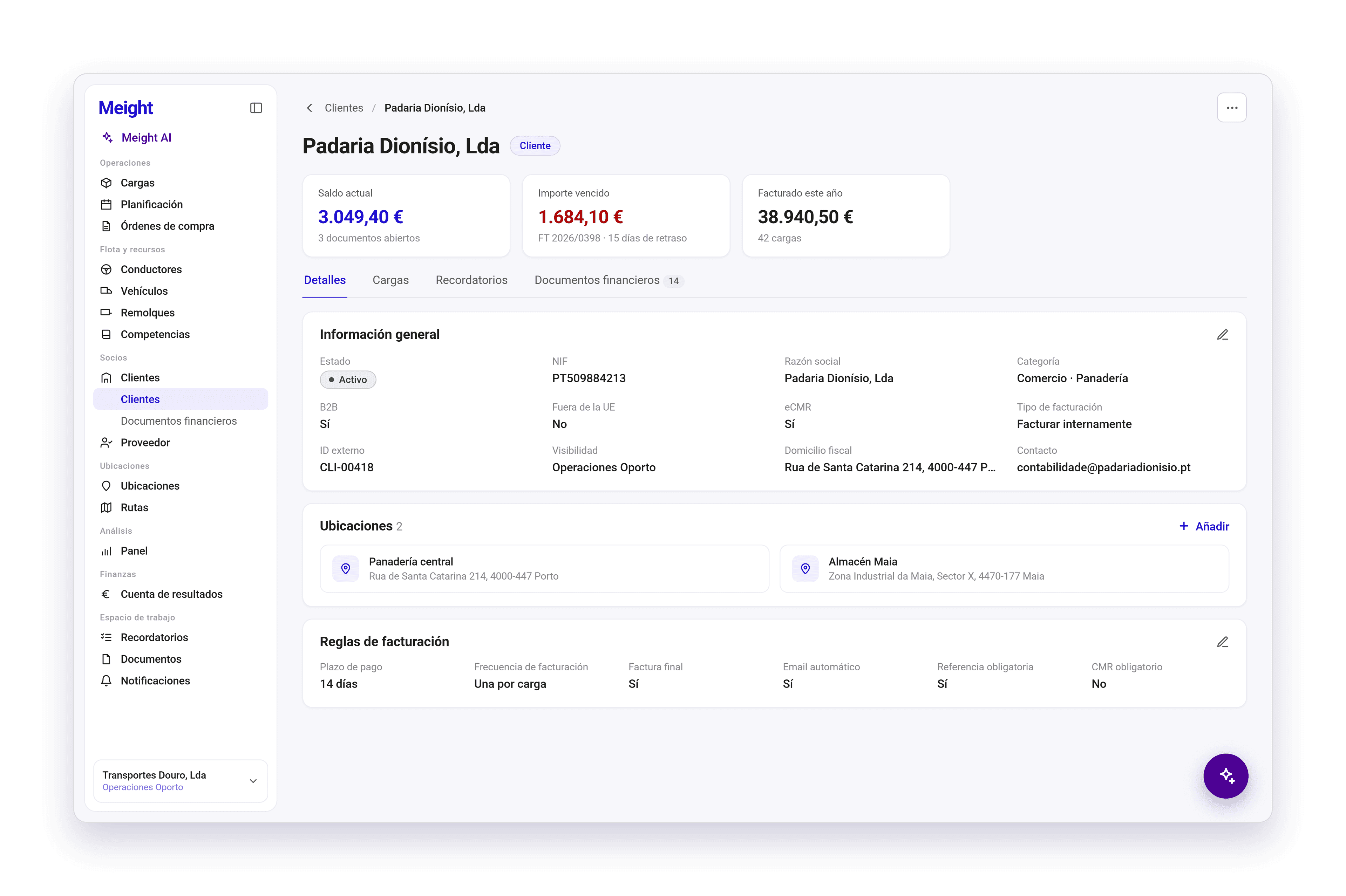Screen dimensions: 1346x896
Task: Click Añadir to add a location
Action: coord(1204,526)
